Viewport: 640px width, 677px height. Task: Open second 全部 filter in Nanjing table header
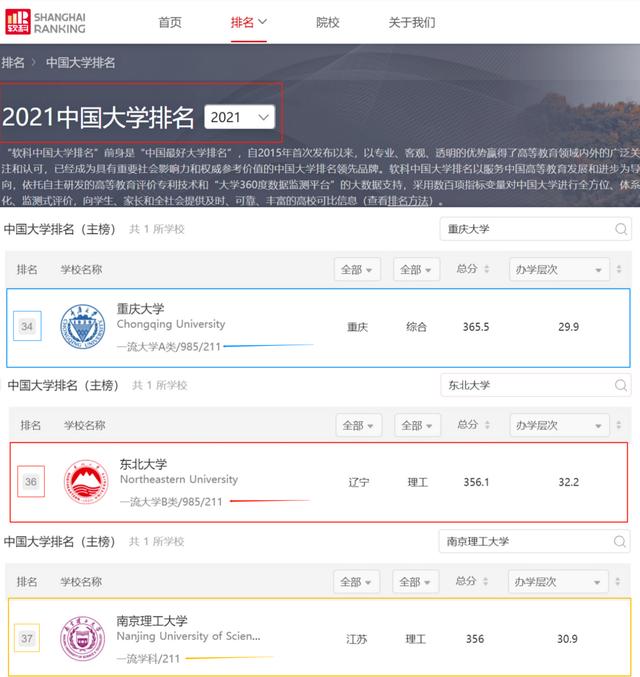415,582
